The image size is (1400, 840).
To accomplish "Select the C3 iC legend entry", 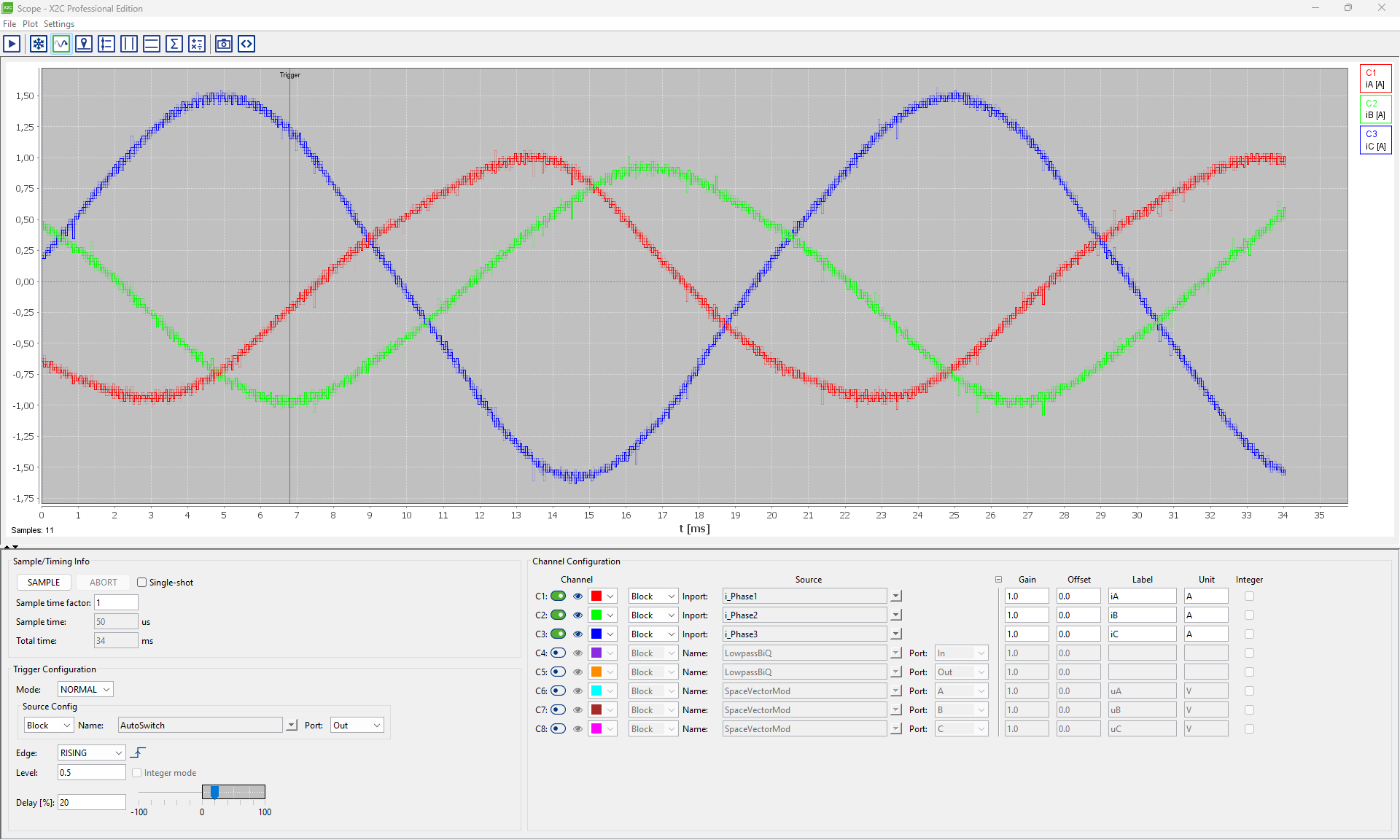I will tap(1376, 140).
